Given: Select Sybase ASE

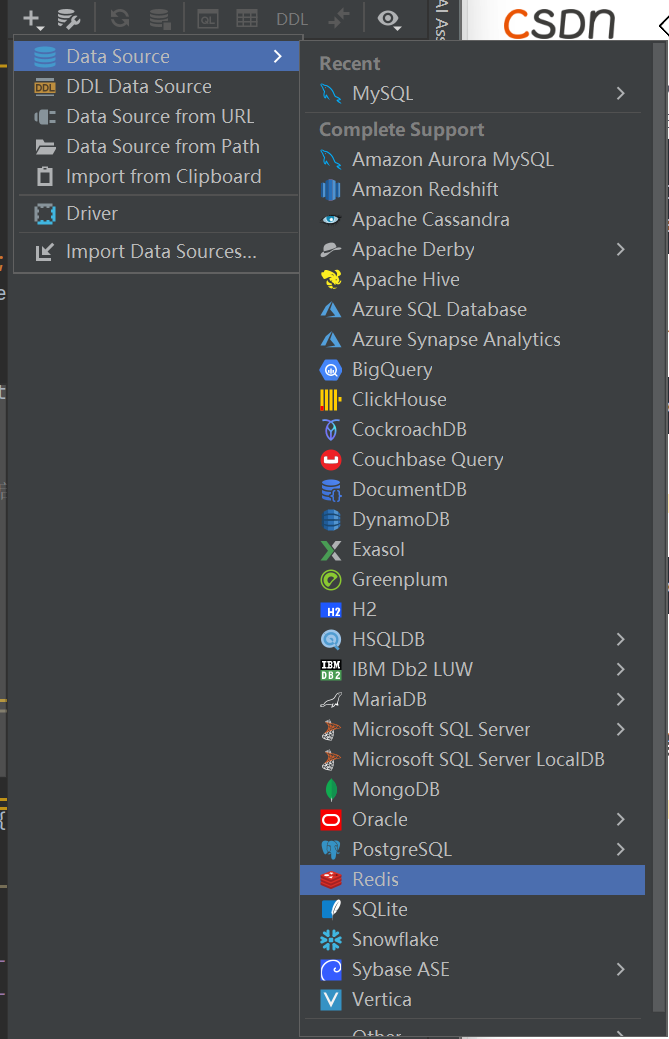Looking at the screenshot, I should 472,969.
